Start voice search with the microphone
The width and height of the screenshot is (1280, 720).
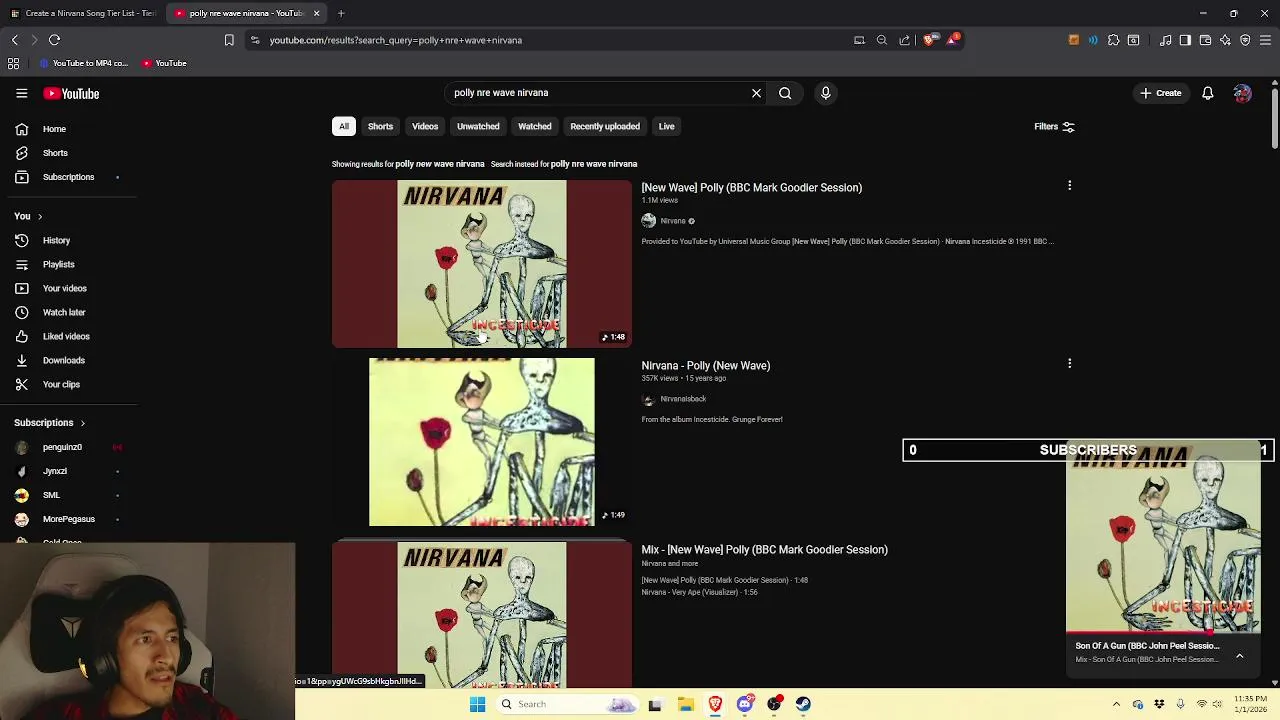click(825, 93)
